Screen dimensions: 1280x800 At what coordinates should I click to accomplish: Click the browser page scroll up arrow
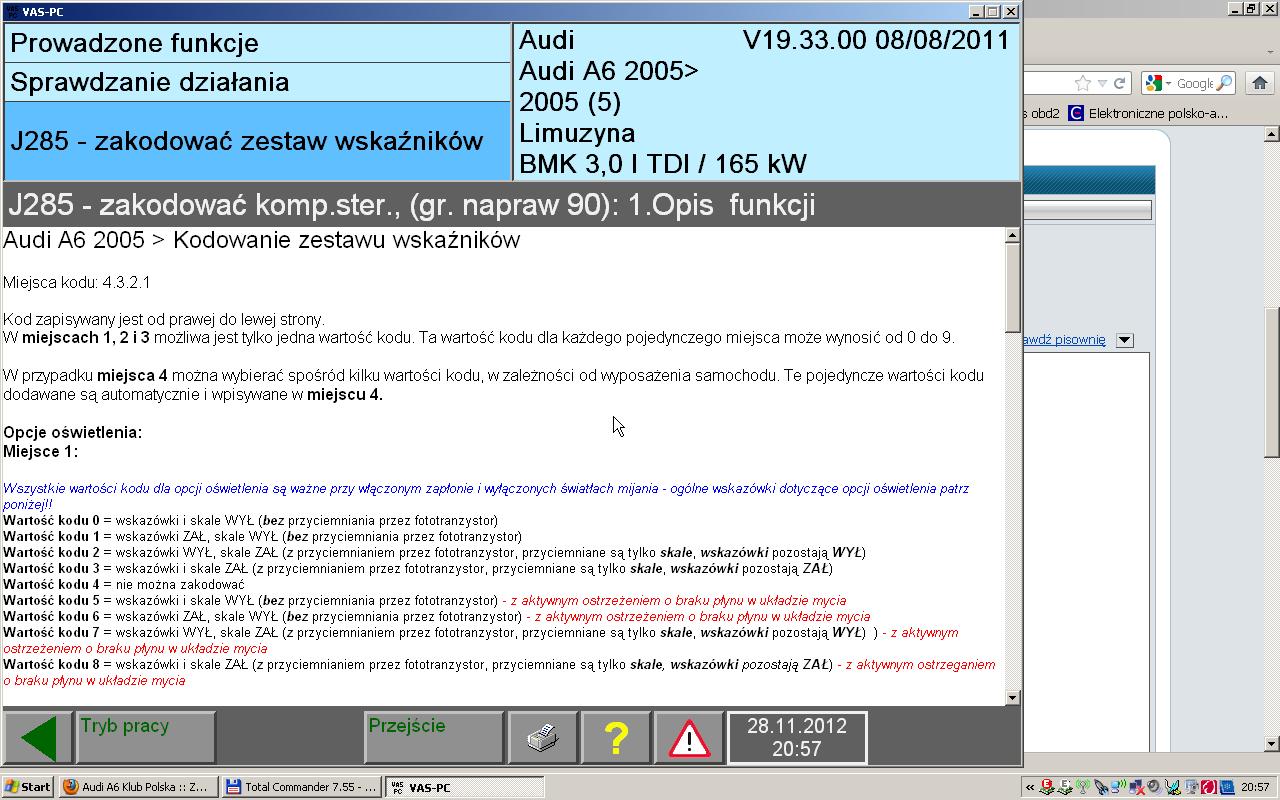[1272, 134]
